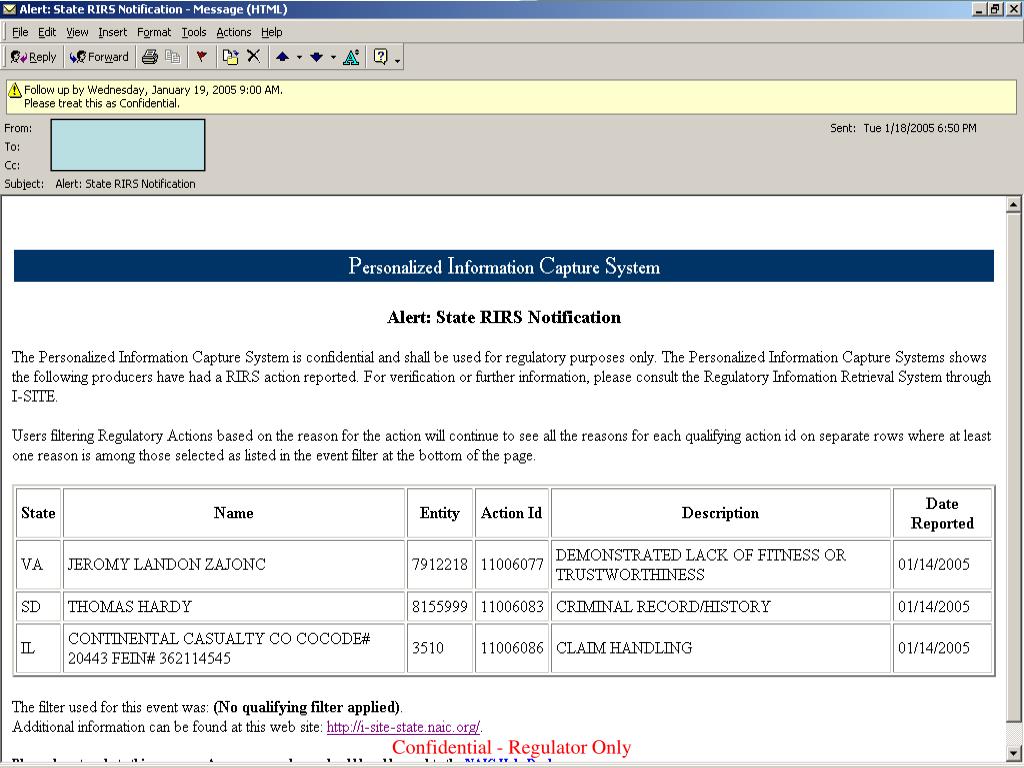Click the envelope icon in the title bar
This screenshot has width=1024, height=768.
click(9, 9)
